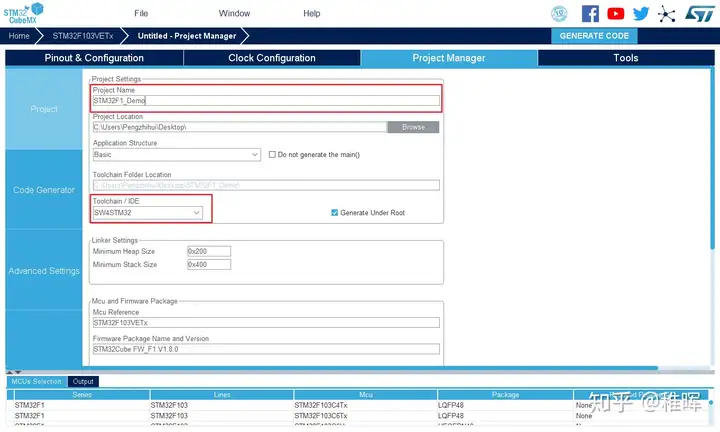
Task: Switch to the Tools tab
Action: point(626,58)
